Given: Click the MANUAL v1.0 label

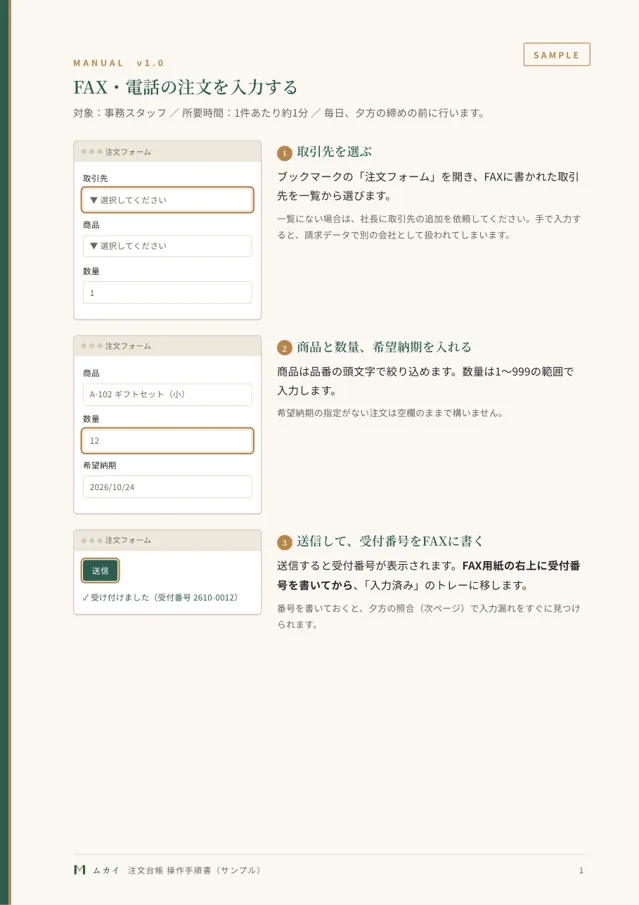Looking at the screenshot, I should (119, 63).
